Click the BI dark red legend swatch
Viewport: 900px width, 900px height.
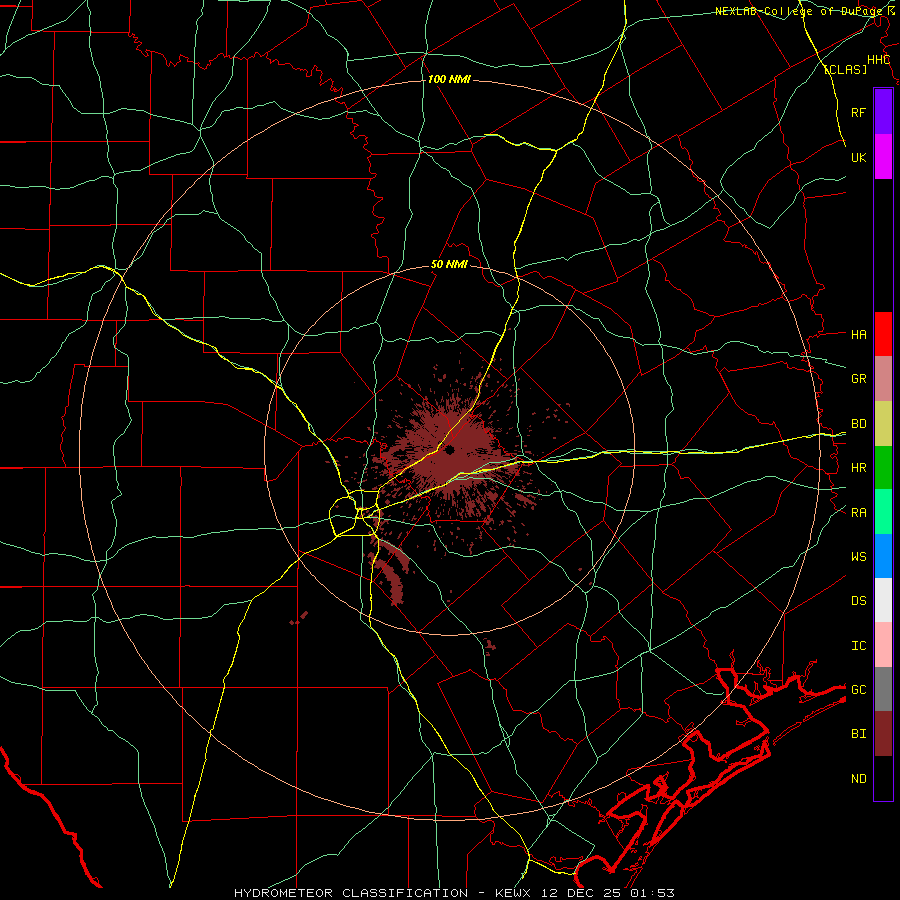883,734
